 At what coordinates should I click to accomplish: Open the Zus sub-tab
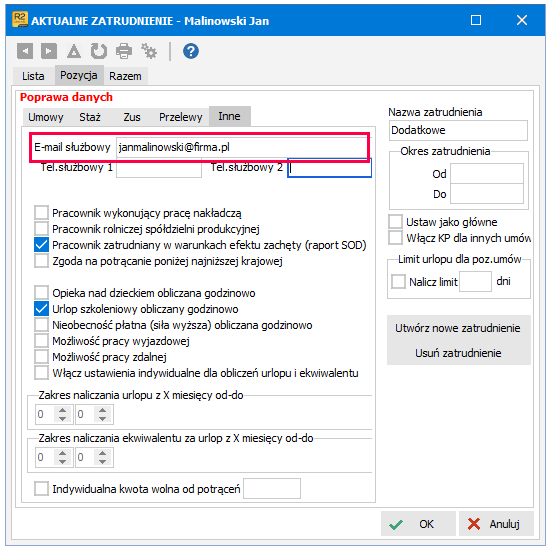(132, 117)
